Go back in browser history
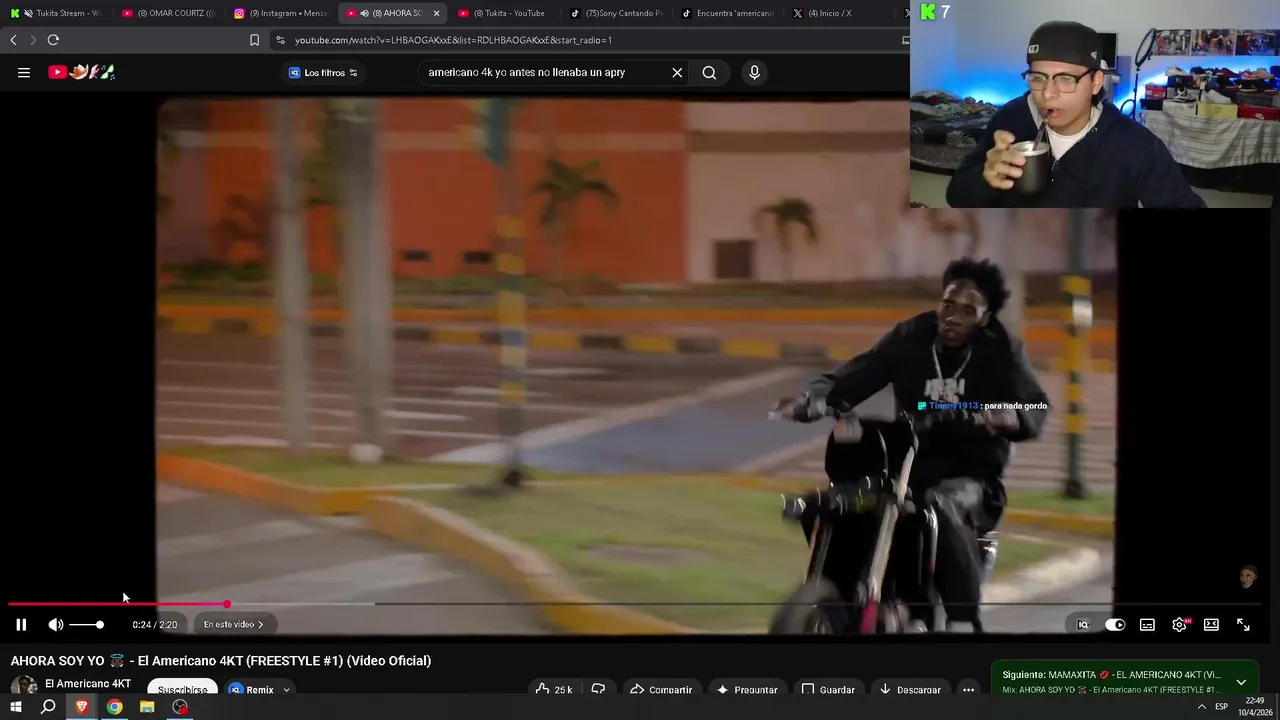Viewport: 1280px width, 720px height. 13,40
